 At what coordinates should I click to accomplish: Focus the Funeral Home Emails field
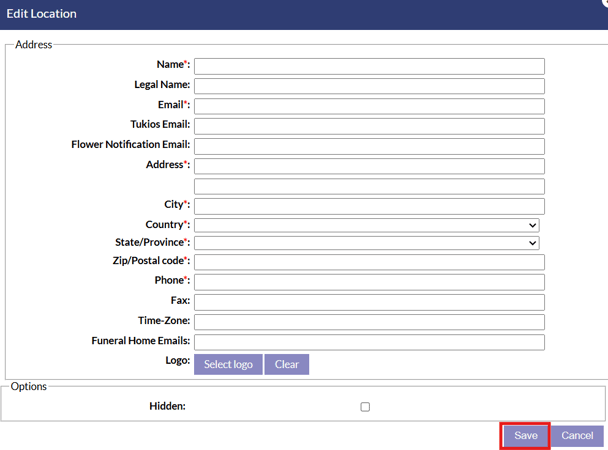[x=369, y=342]
